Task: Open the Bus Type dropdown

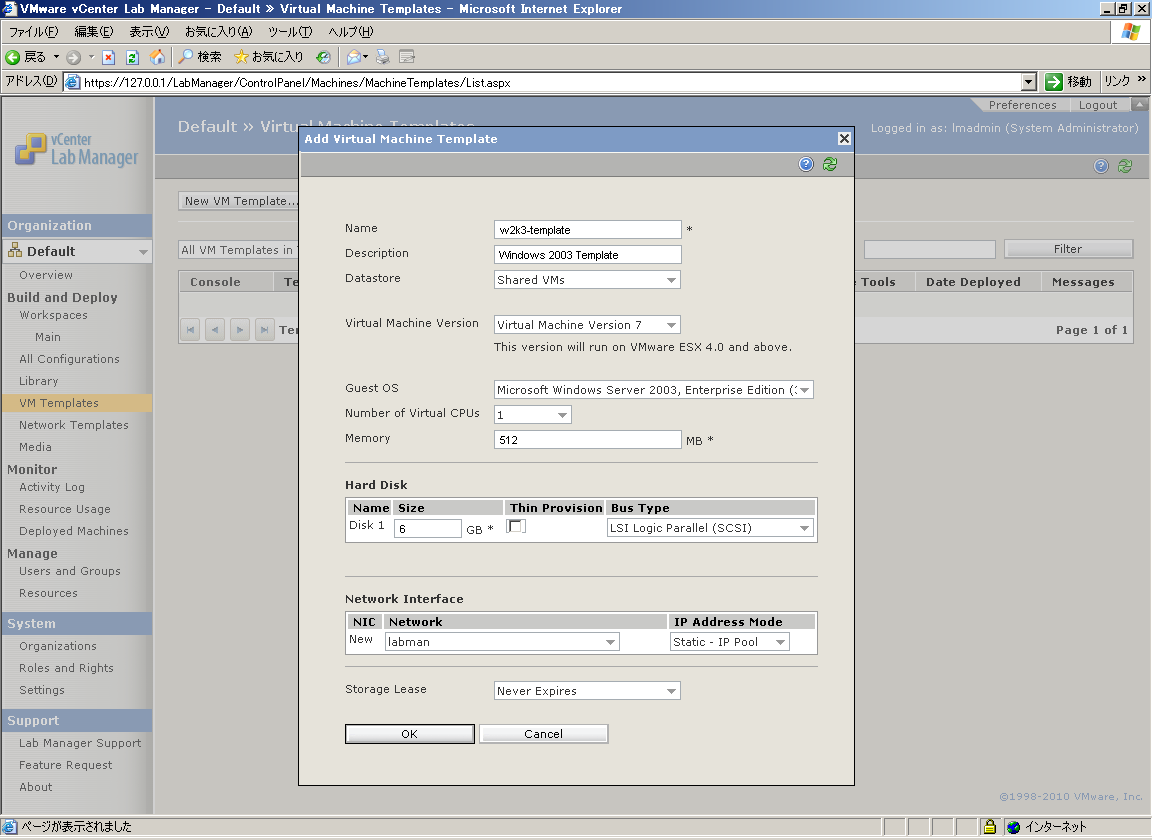Action: (x=710, y=528)
